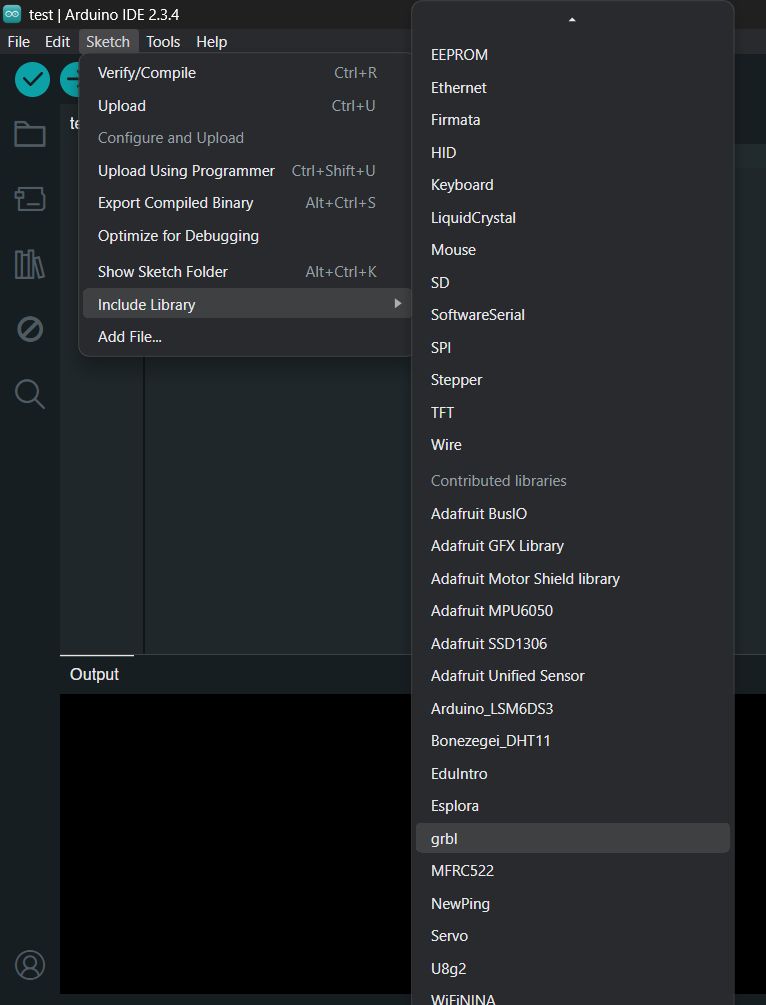Screen dimensions: 766x1005
Task: Include the SoftwareSerial library
Action: click(x=572, y=315)
